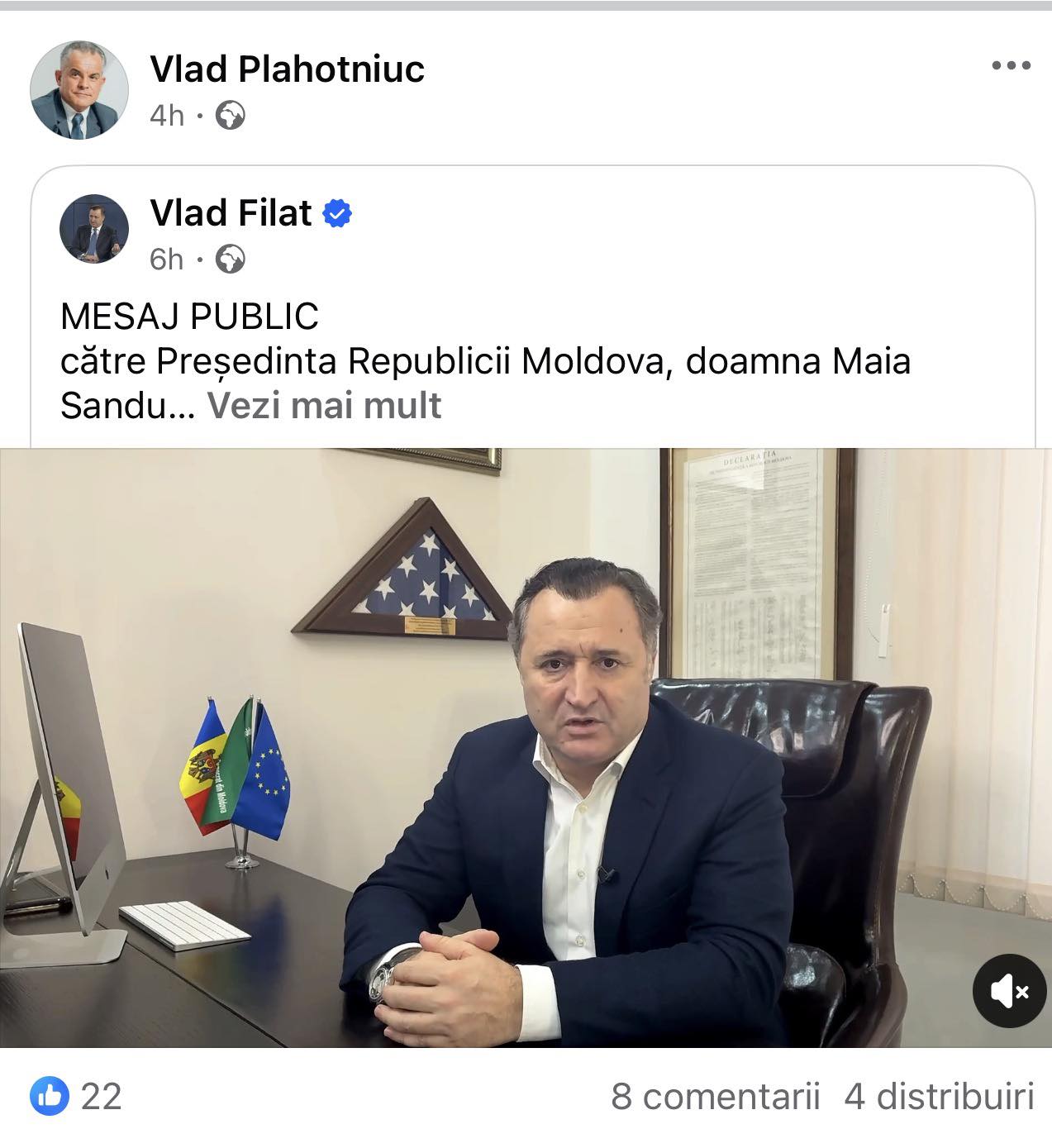Screen dimensions: 1052x1148
Task: View the 4 distribuiri shares list
Action: (x=939, y=1097)
